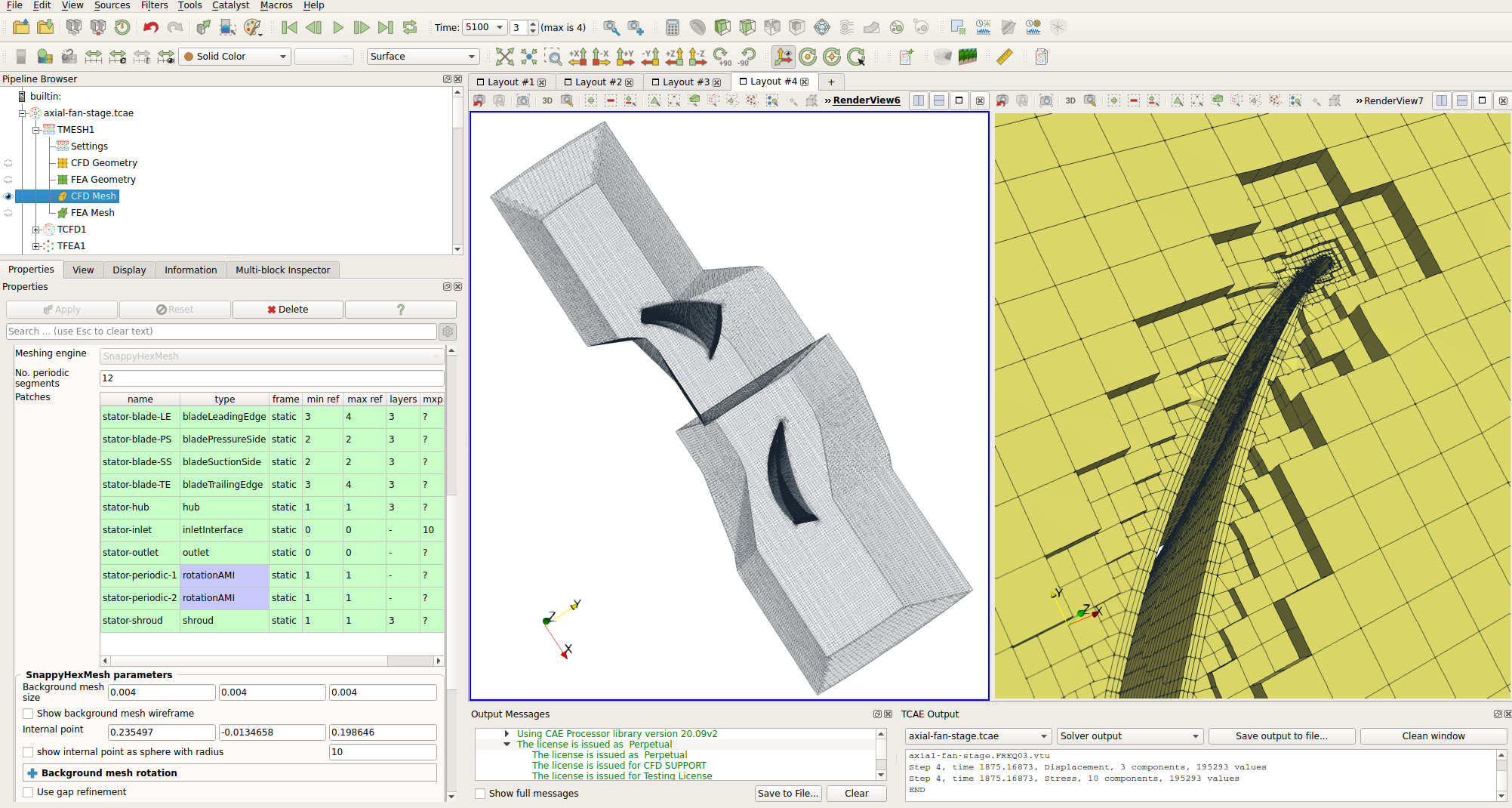Toggle 3D mode in the render view
Image resolution: width=1512 pixels, height=808 pixels.
click(547, 100)
